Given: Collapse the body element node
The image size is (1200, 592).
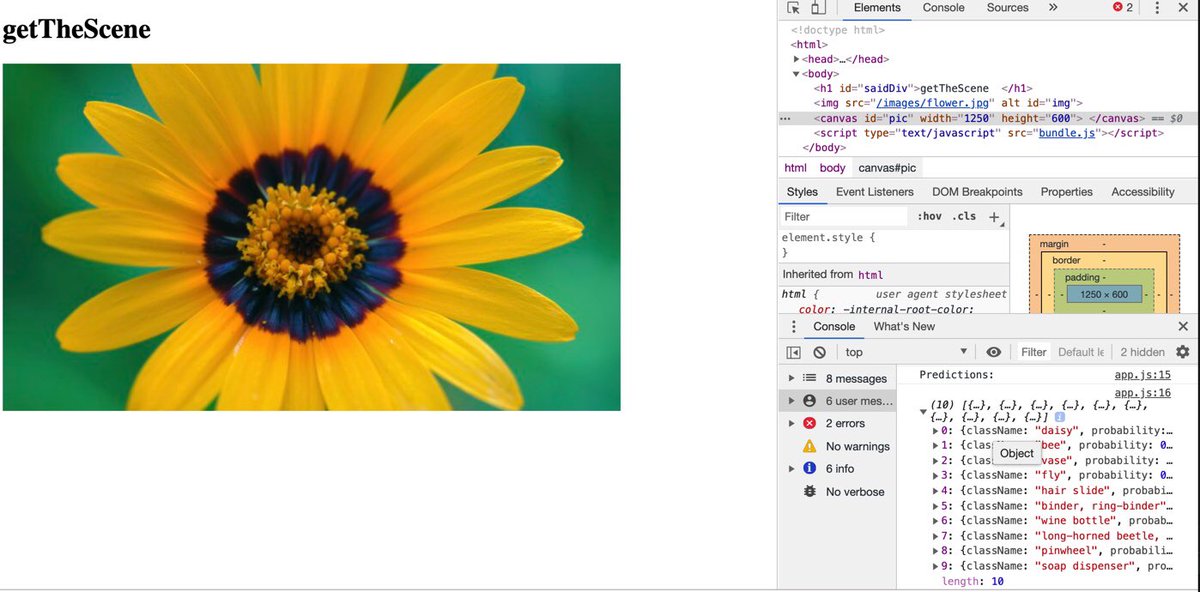Looking at the screenshot, I should (x=796, y=74).
